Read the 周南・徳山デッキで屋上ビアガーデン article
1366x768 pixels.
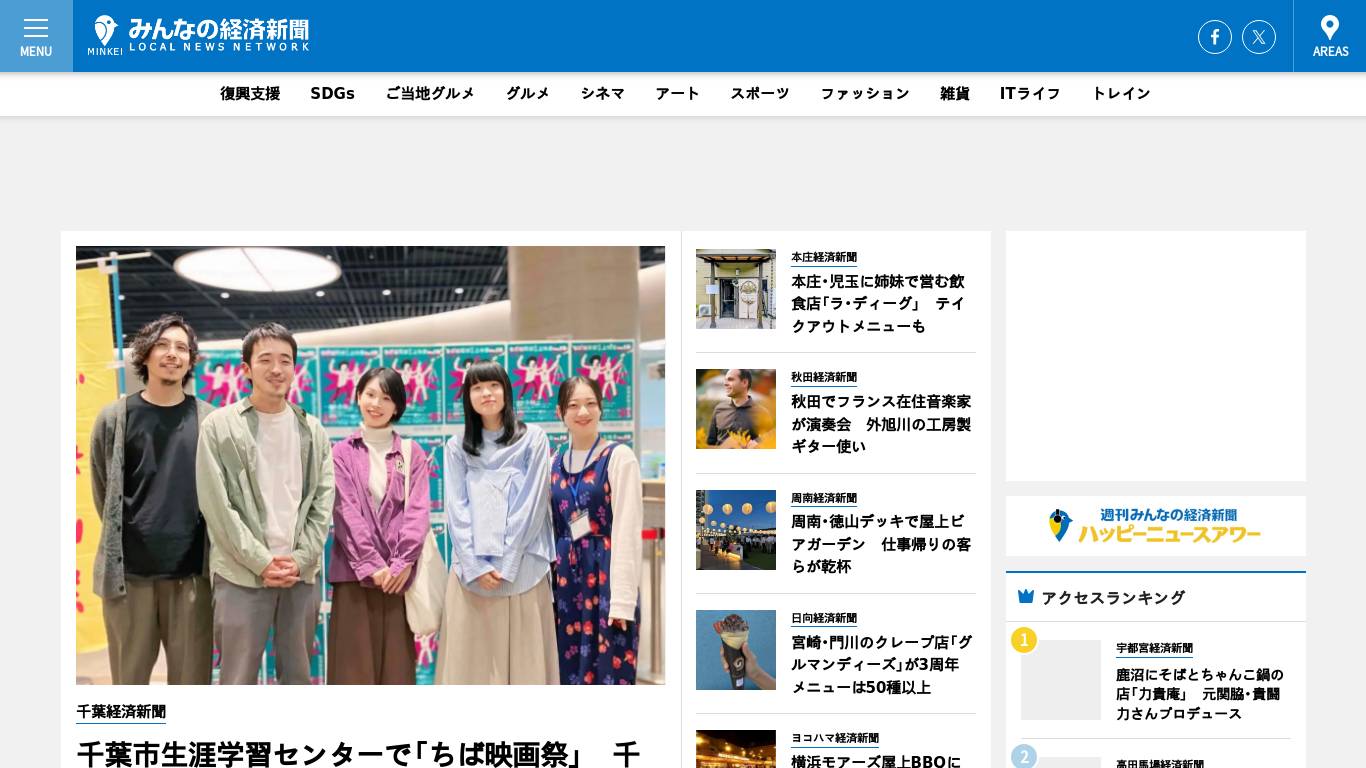[881, 544]
